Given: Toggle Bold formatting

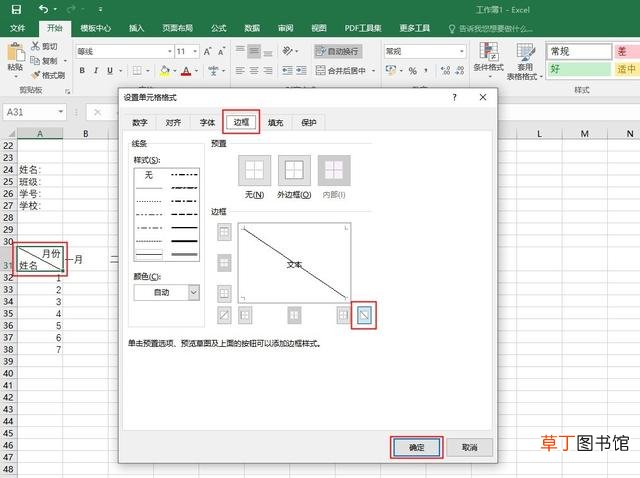Looking at the screenshot, I should pyautogui.click(x=82, y=70).
